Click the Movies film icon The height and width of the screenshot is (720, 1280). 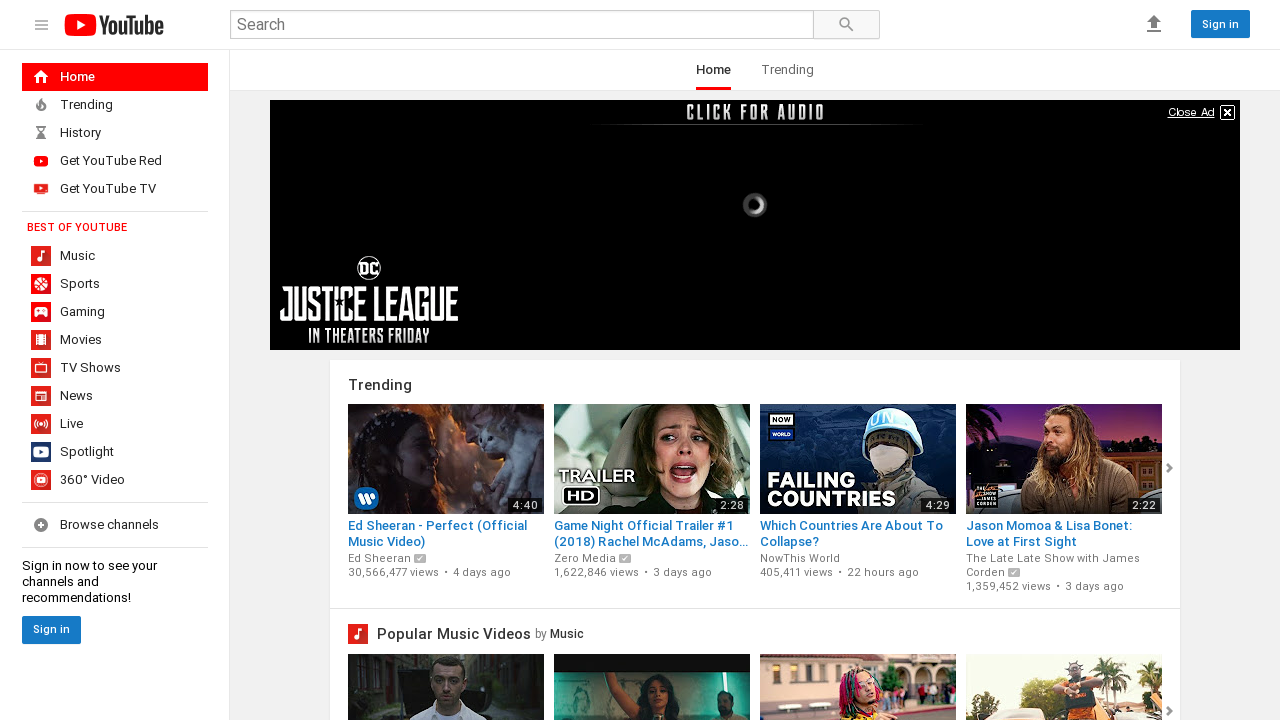click(x=41, y=340)
